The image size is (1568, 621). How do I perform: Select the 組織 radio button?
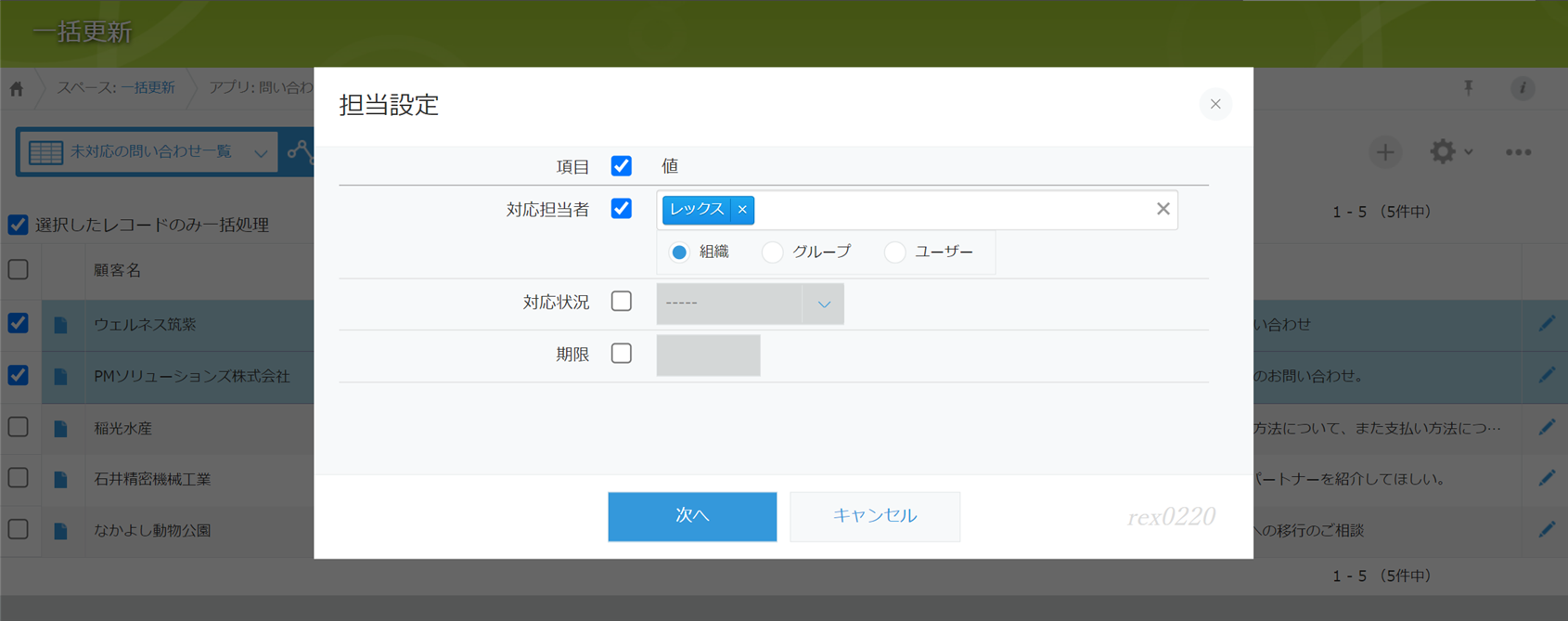pos(679,252)
